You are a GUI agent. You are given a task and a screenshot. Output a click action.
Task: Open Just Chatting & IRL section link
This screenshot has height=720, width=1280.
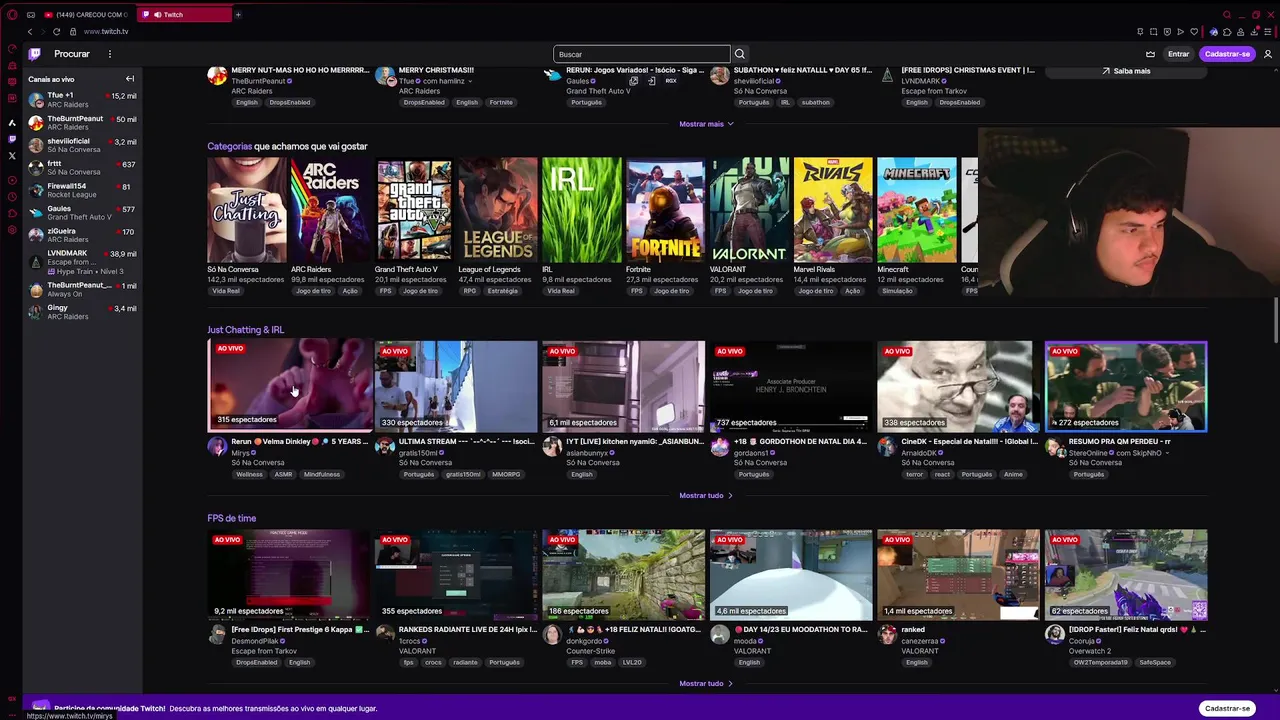coord(245,329)
